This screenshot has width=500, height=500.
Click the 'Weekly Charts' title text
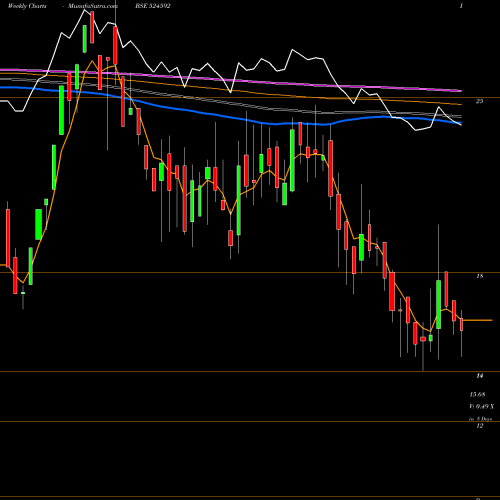point(27,6)
